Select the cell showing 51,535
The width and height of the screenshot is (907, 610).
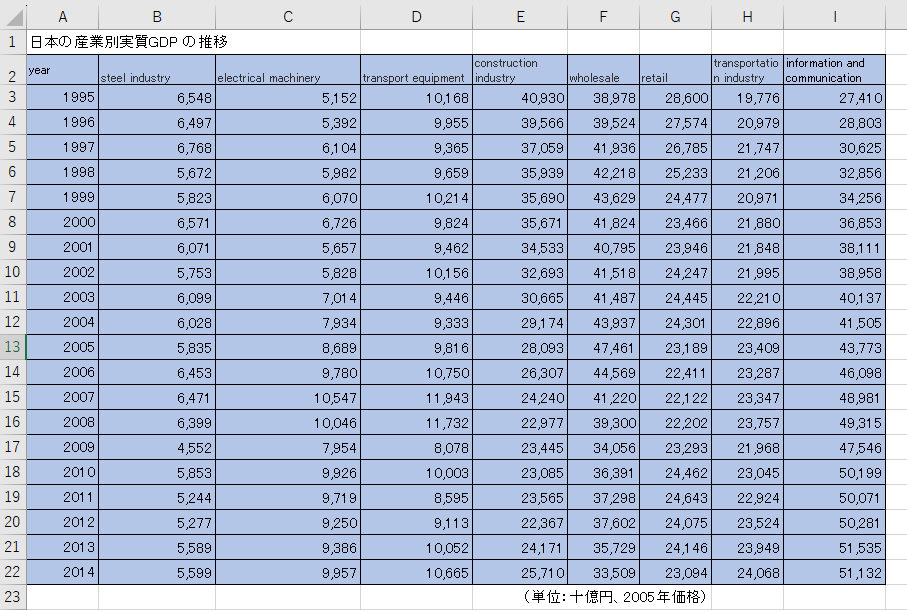(x=834, y=547)
